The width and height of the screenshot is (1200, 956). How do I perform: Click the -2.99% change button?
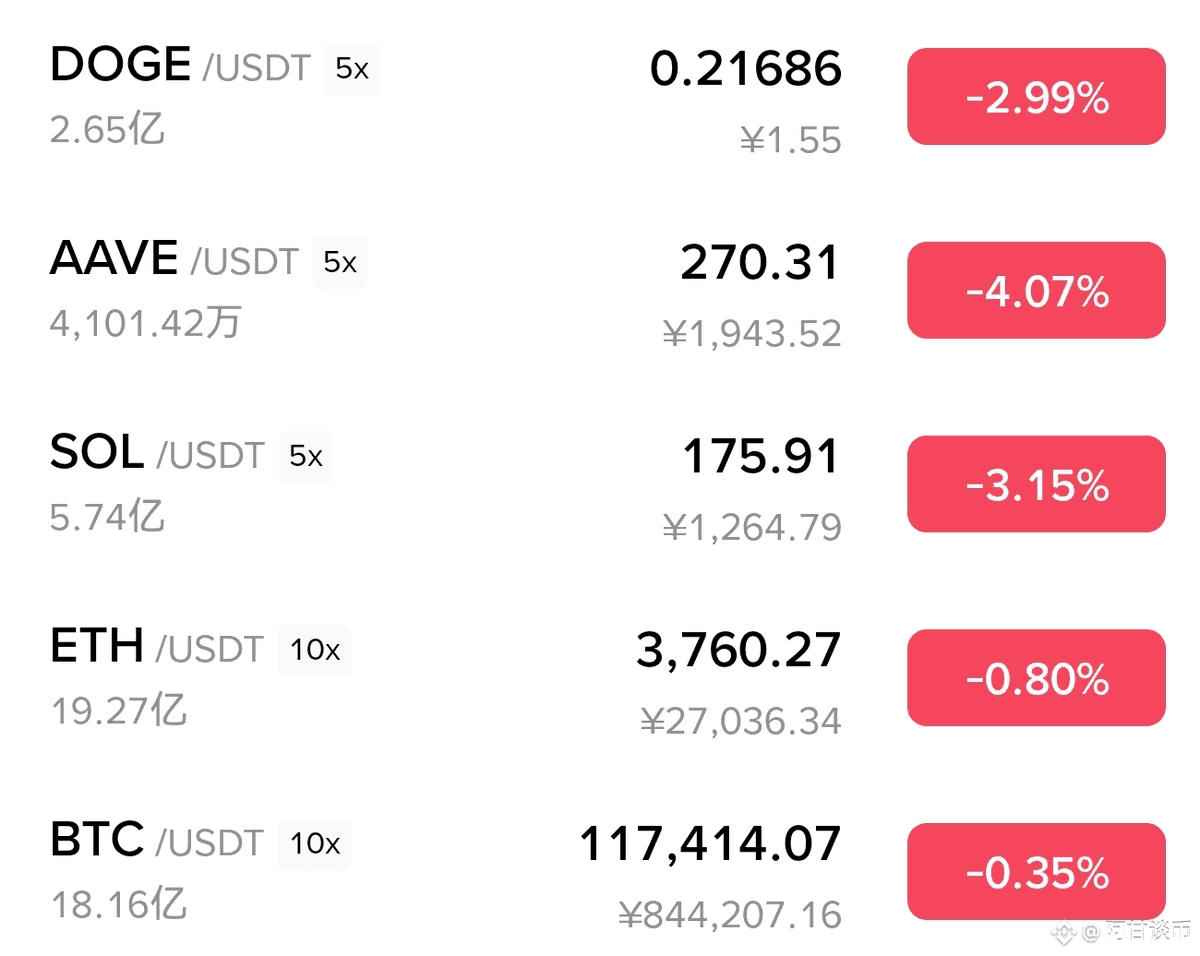[x=1036, y=97]
